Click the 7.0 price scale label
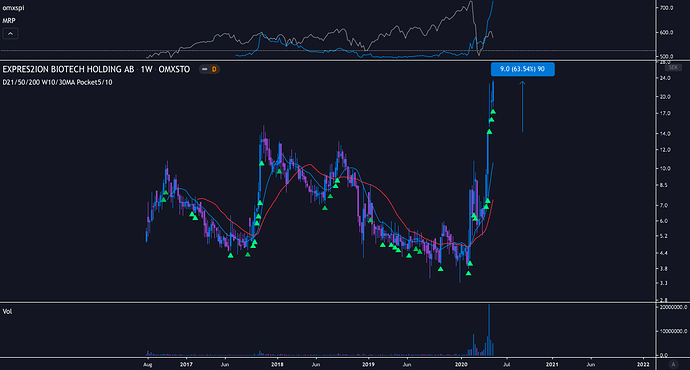Image resolution: width=690 pixels, height=370 pixels. [x=664, y=205]
